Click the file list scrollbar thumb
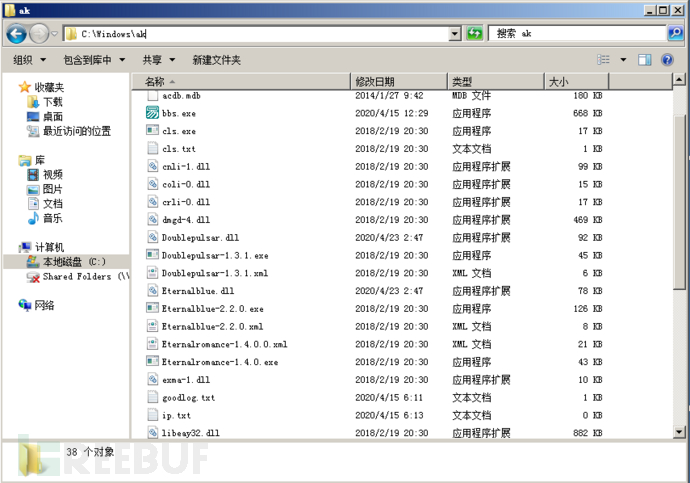 (x=679, y=201)
